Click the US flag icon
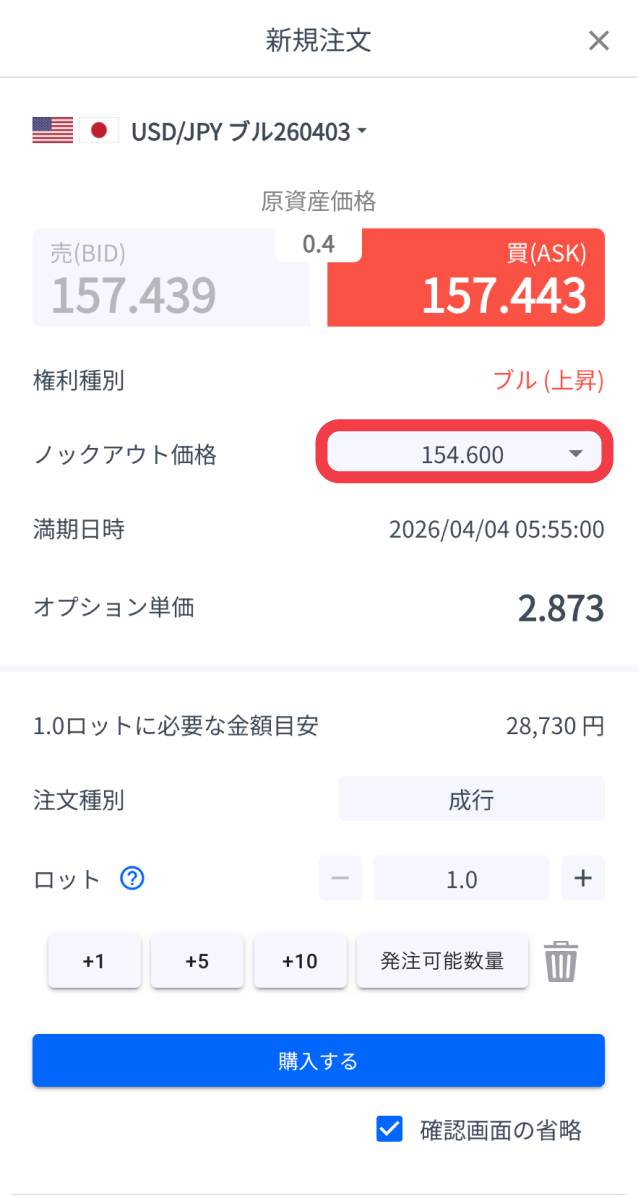The width and height of the screenshot is (638, 1196). coord(52,130)
